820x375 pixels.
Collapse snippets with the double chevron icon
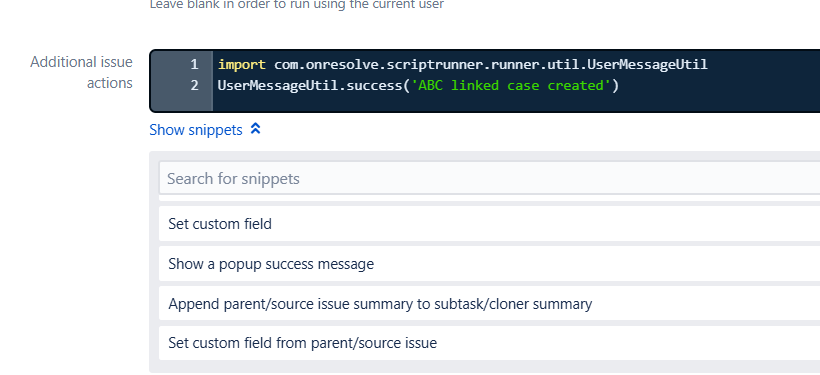pos(255,129)
